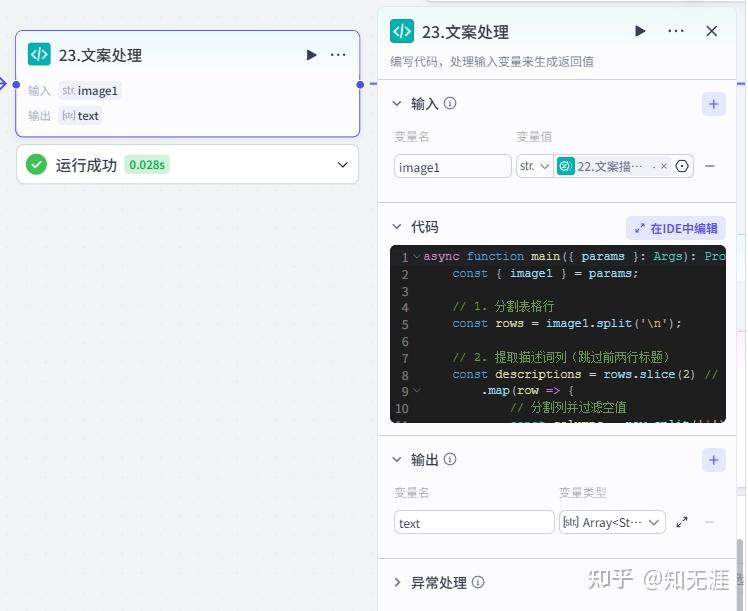Expand the 运行成功 result details chevron

coord(343,165)
